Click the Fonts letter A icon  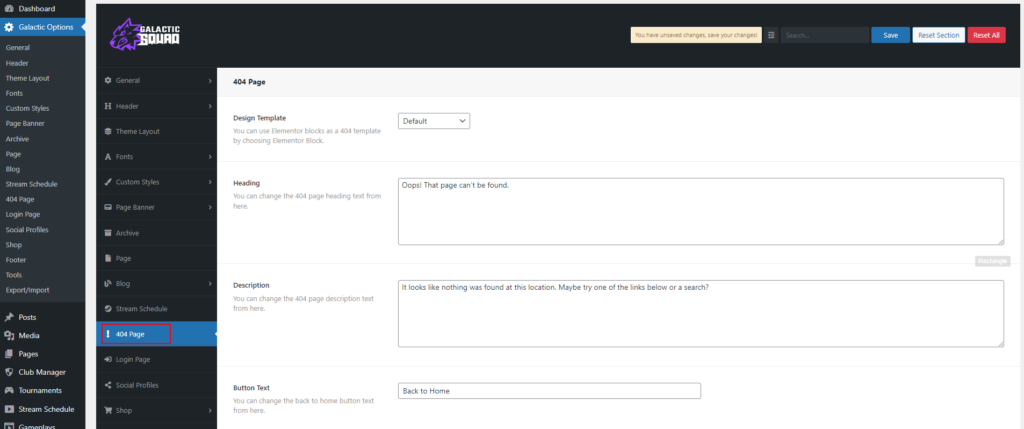click(108, 157)
